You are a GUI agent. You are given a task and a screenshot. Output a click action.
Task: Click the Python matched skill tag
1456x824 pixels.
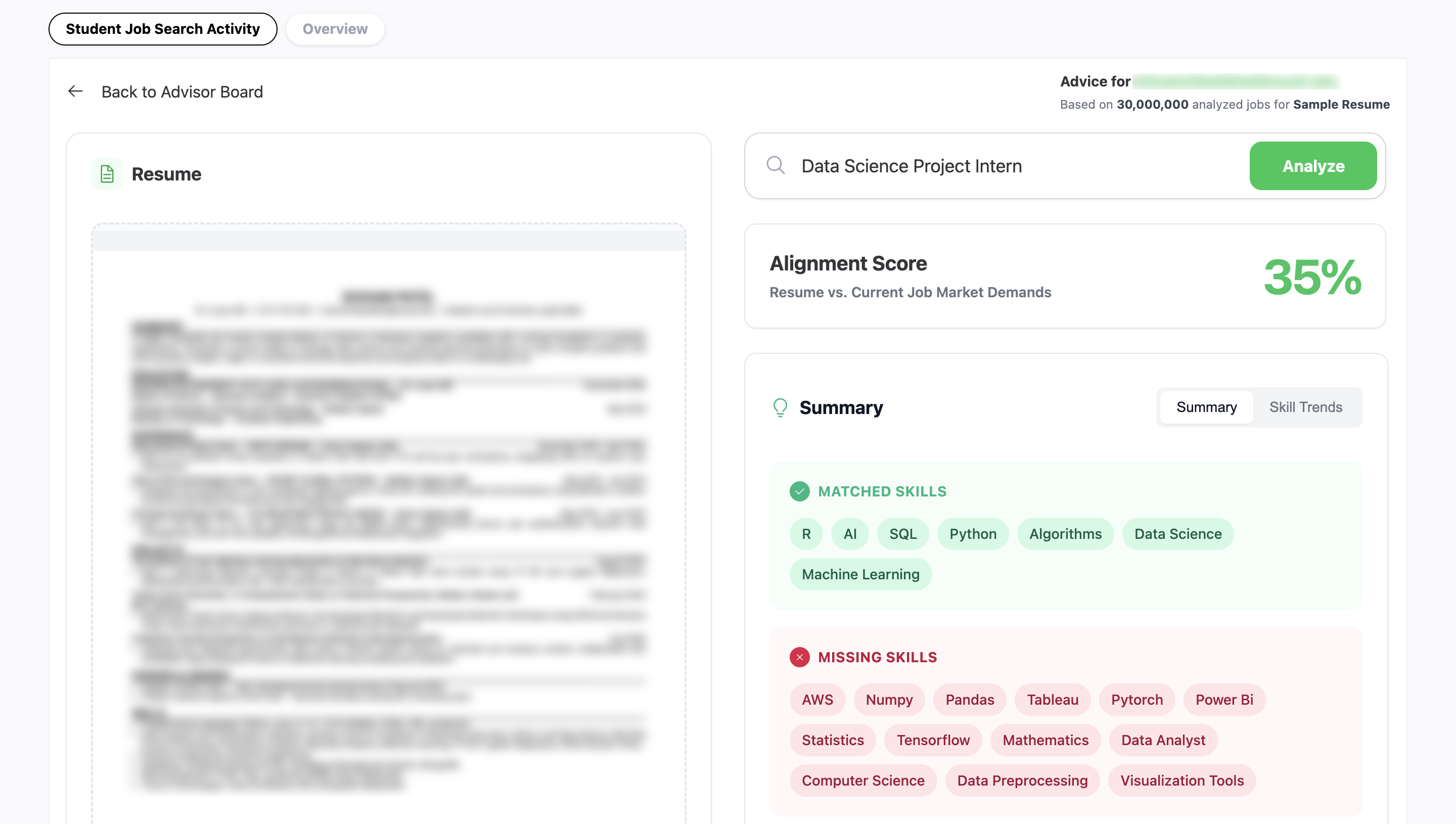tap(972, 534)
